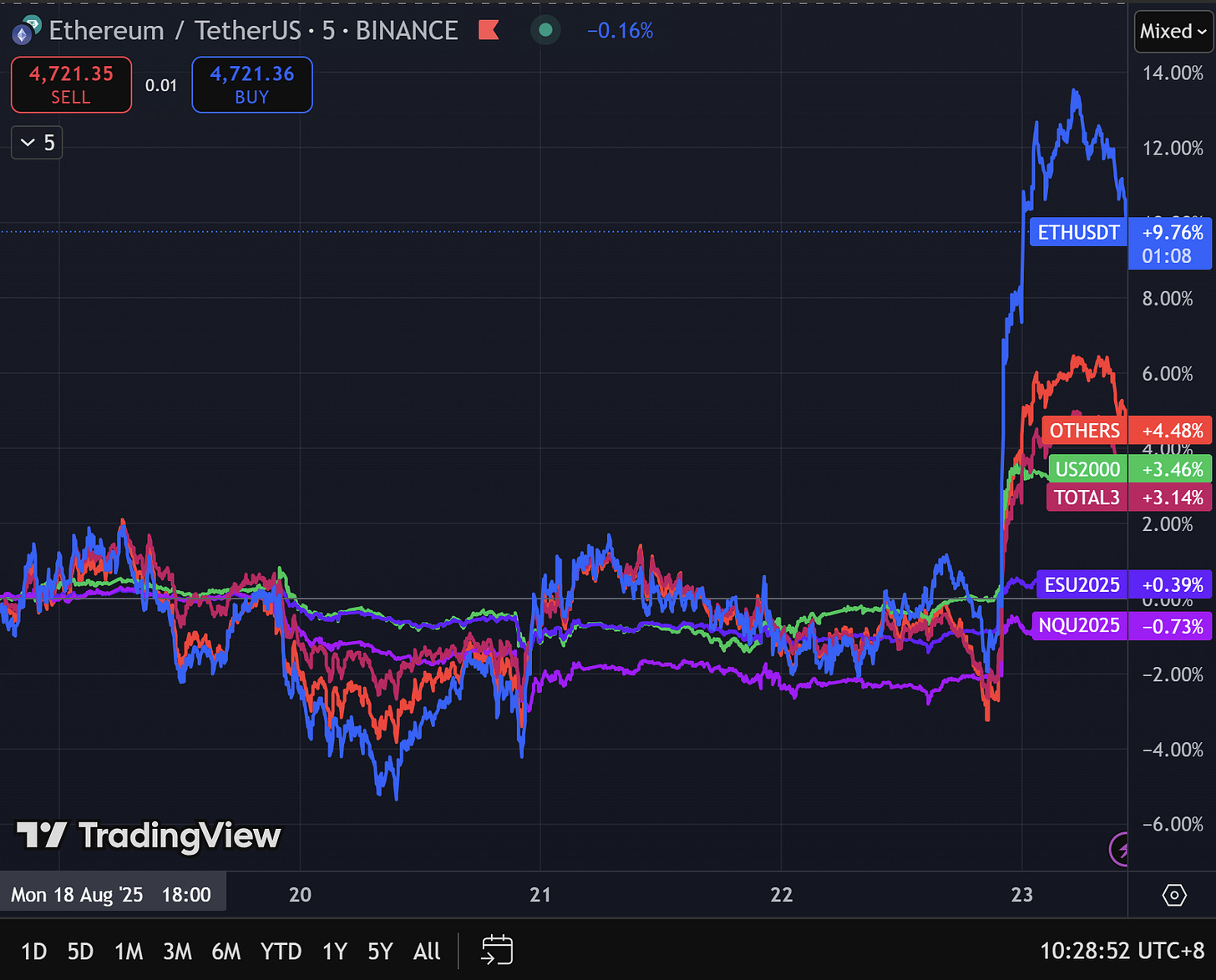Click the +3.14% TOTAL3 value tag

click(x=1171, y=498)
